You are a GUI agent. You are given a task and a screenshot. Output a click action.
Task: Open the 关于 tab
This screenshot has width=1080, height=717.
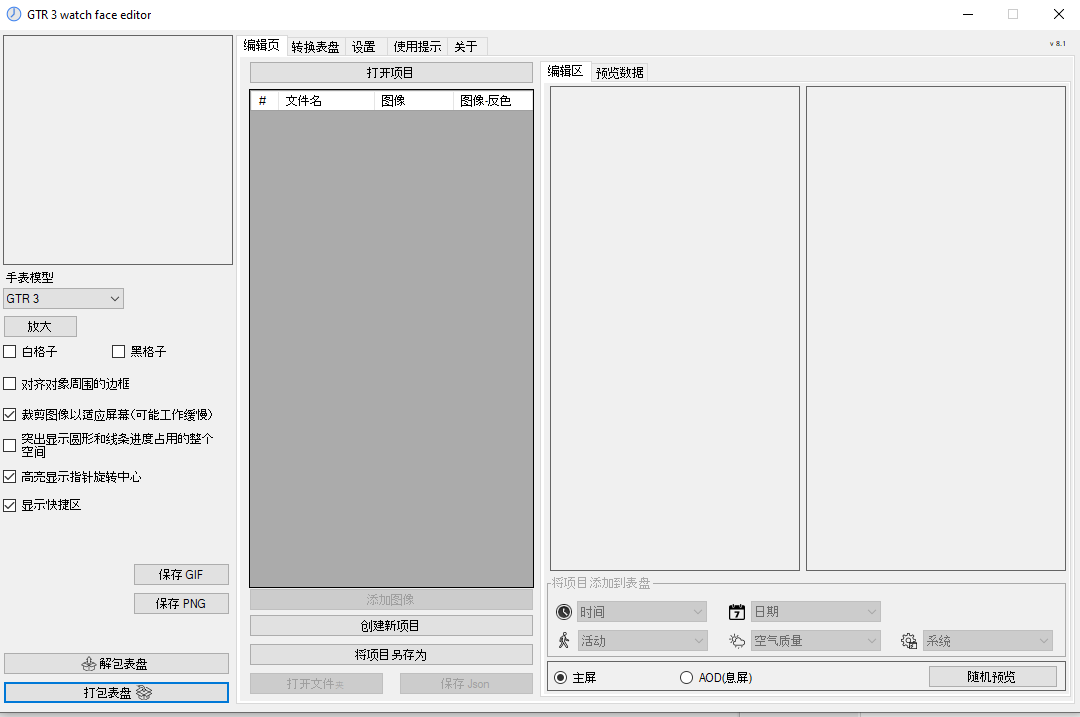[x=466, y=47]
